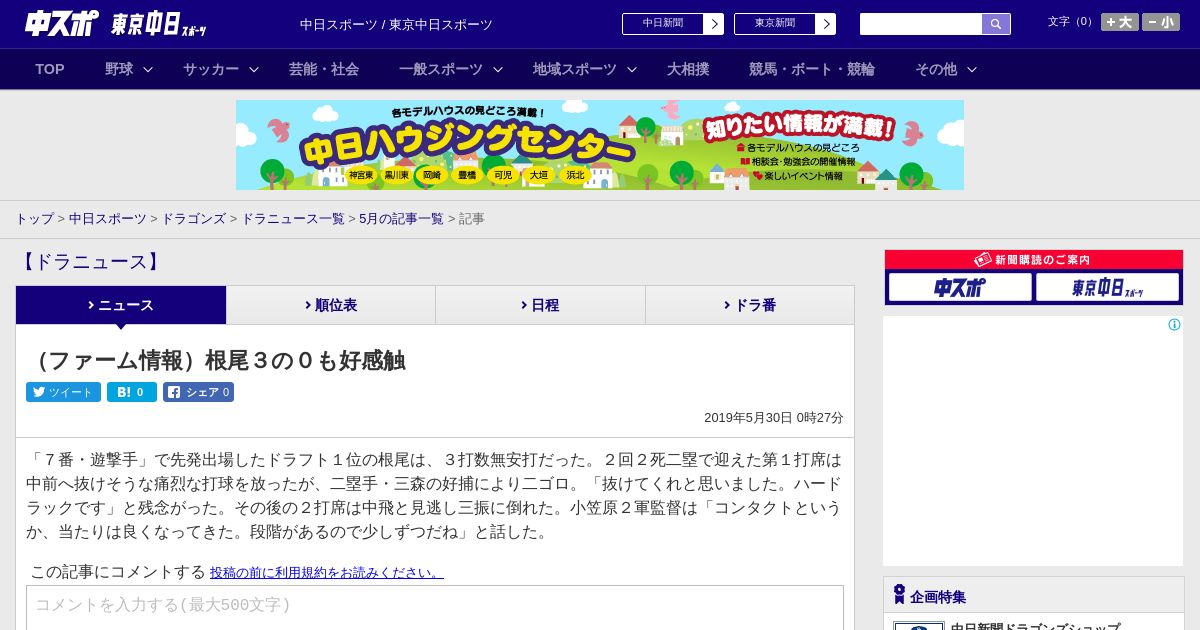Viewport: 1200px width, 630px height.
Task: Click 中スポ subscription banner button
Action: (960, 287)
